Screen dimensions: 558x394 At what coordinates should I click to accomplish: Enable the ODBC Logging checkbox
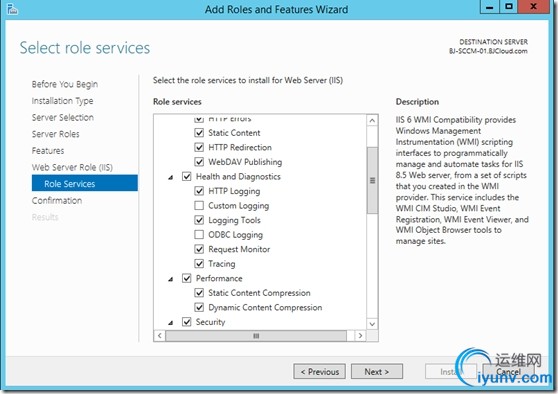[x=199, y=235]
